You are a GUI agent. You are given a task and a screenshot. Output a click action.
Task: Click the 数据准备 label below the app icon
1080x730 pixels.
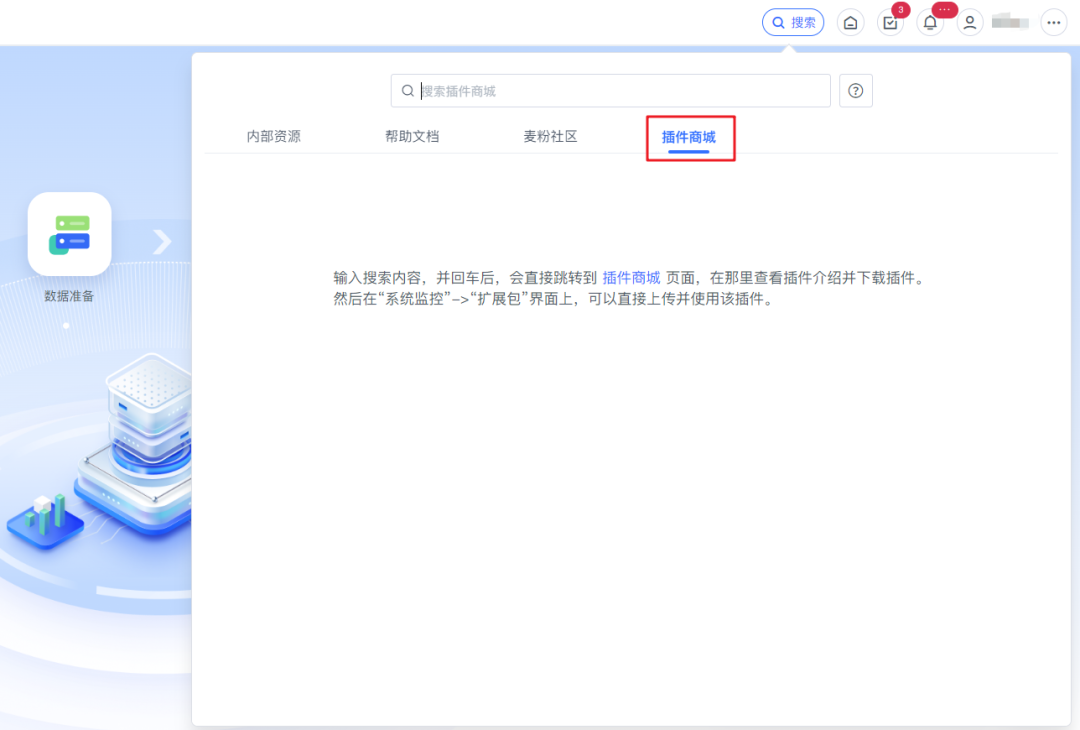click(x=69, y=294)
